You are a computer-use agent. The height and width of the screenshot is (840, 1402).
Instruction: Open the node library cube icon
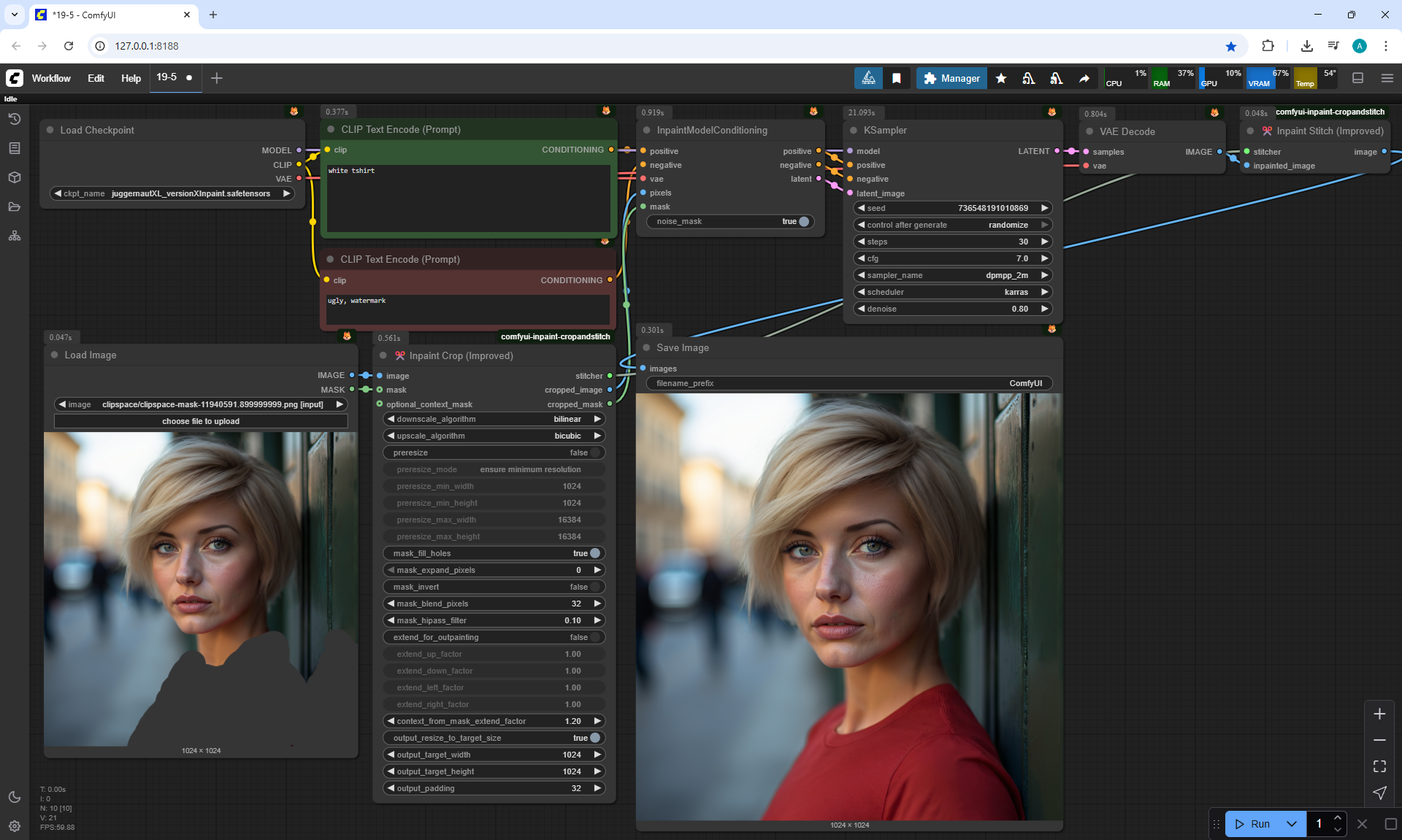click(15, 177)
